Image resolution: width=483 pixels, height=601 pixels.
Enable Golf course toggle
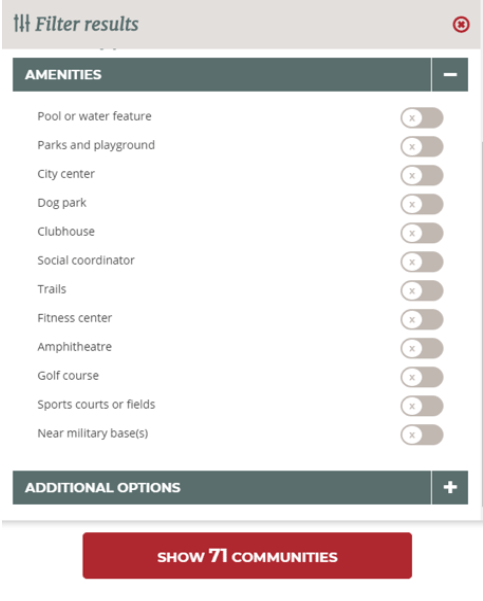[422, 377]
